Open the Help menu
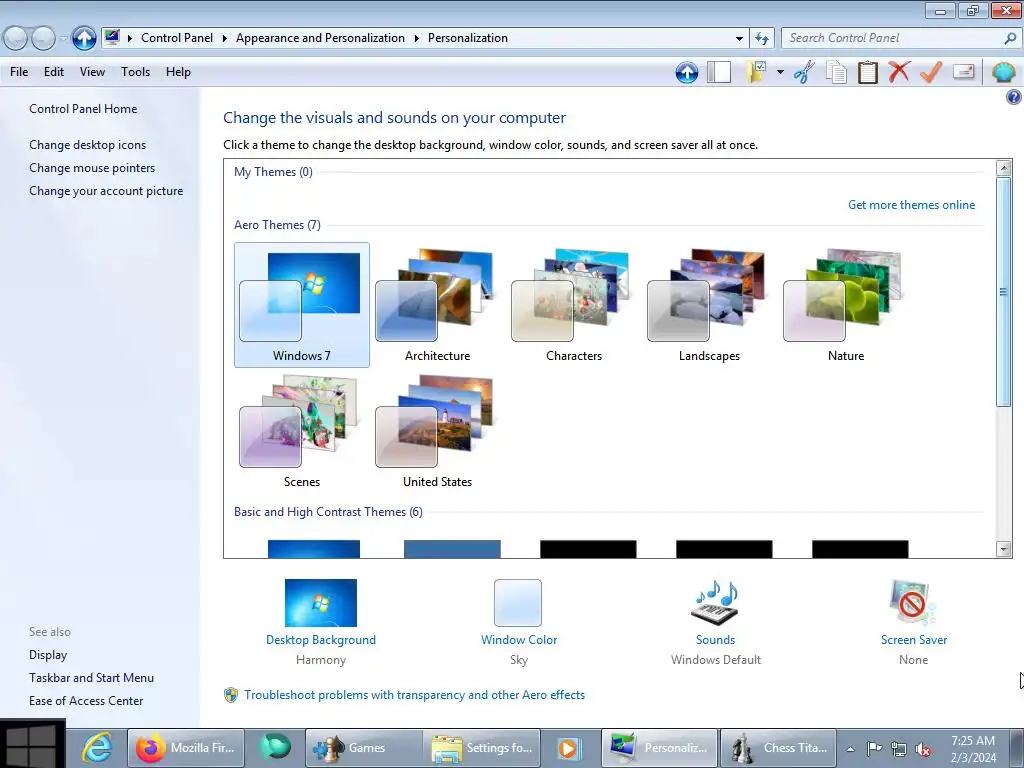The width and height of the screenshot is (1024, 768). (178, 72)
